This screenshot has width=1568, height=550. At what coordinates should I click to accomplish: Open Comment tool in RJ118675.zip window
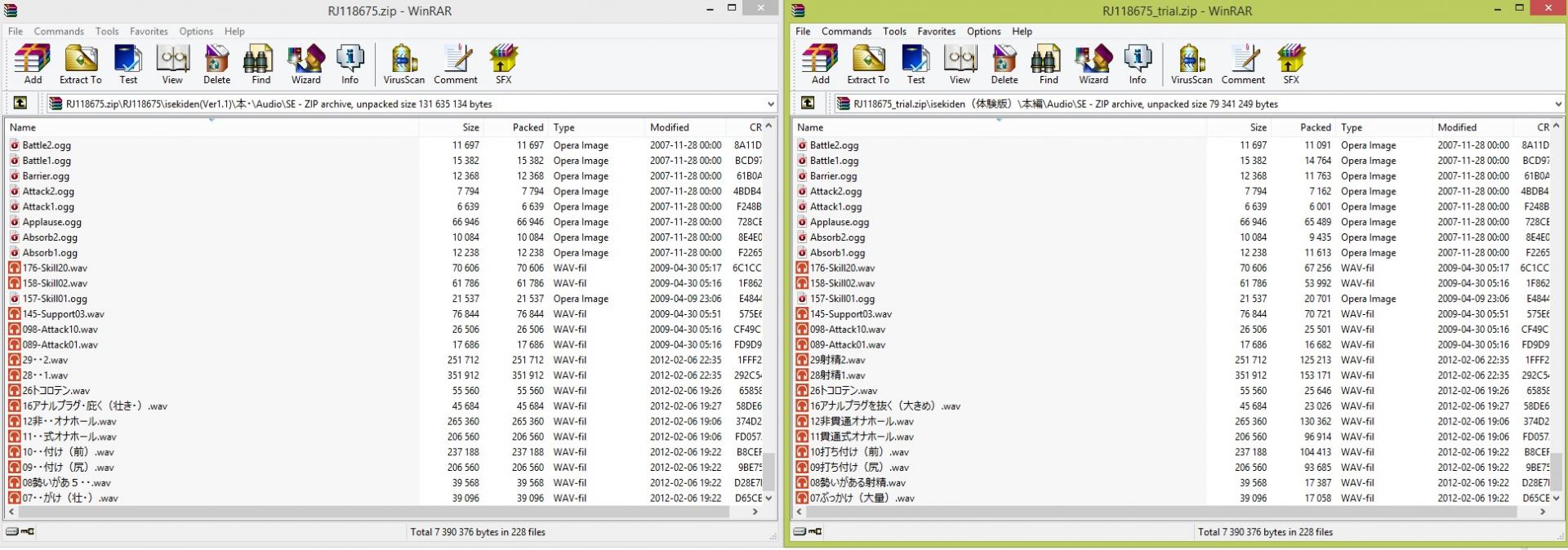(x=456, y=64)
